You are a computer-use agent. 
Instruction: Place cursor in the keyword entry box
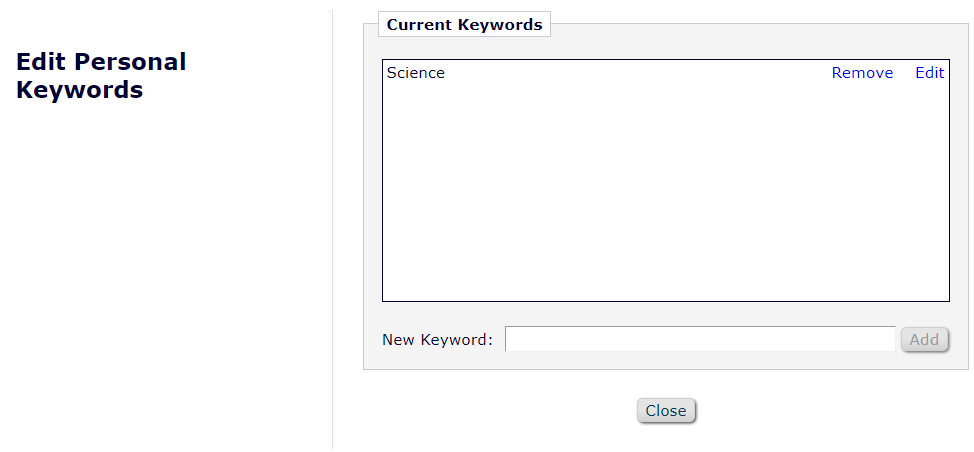tap(700, 340)
